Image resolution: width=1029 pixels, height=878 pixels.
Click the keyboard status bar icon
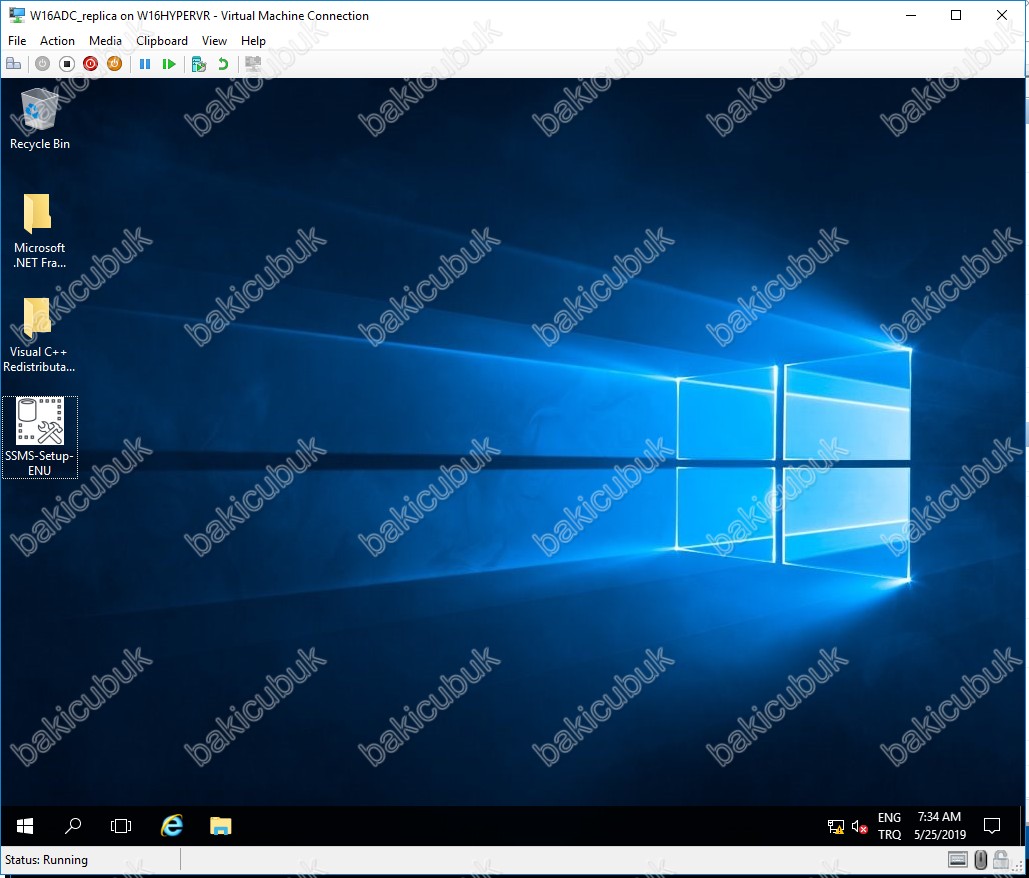[957, 859]
